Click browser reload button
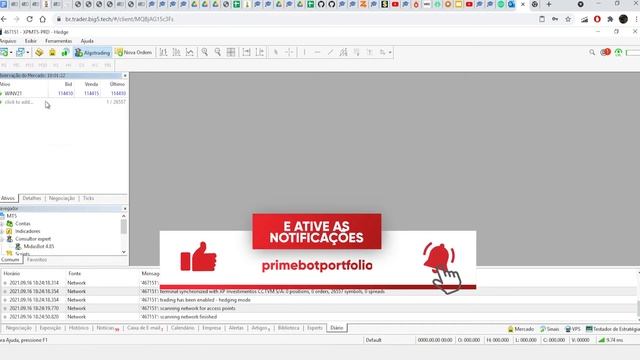Viewport: 640px width, 360px height. click(29, 19)
